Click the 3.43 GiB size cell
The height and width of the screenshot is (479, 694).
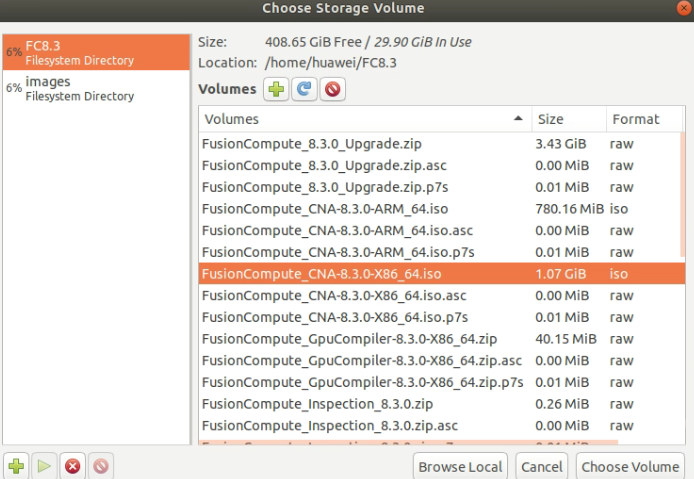(560, 144)
